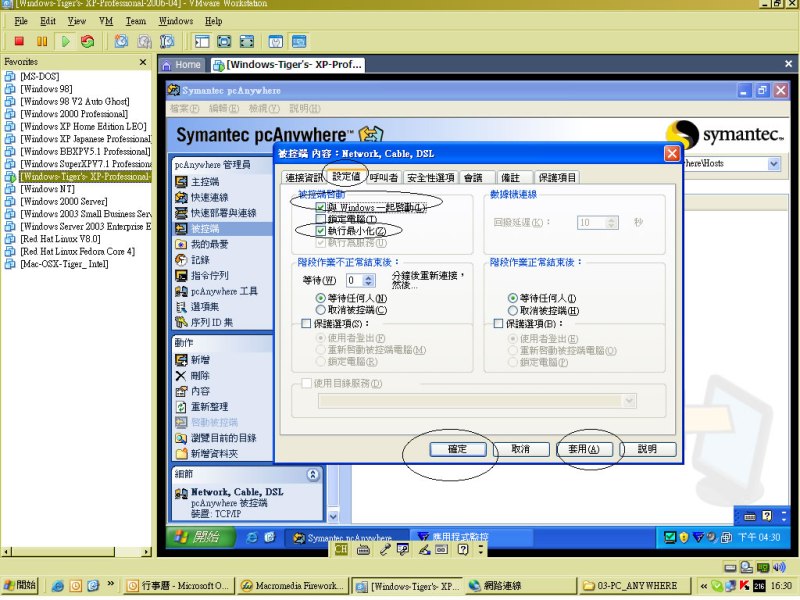The height and width of the screenshot is (600, 800).
Task: Open the Hosts path dropdown in pcAnywhere
Action: coord(773,164)
